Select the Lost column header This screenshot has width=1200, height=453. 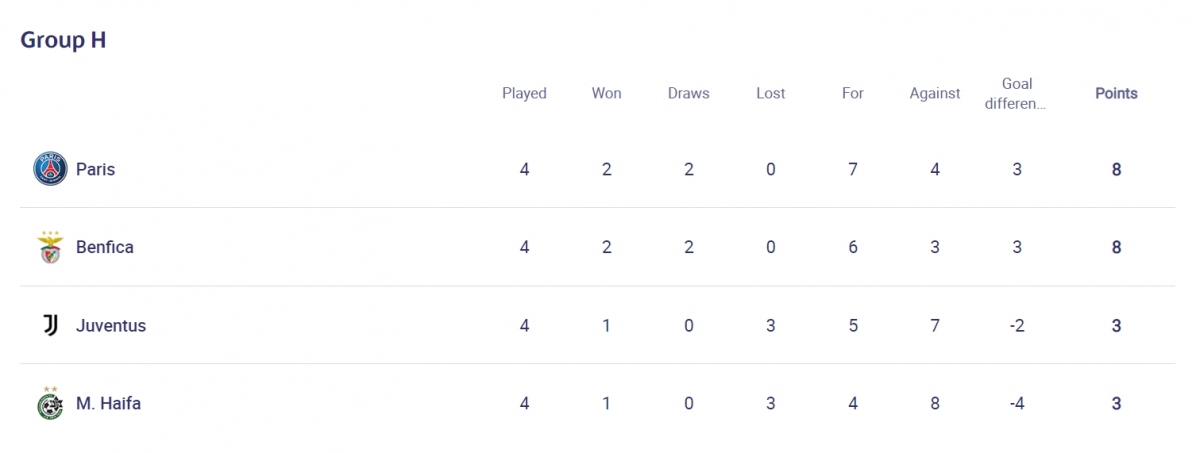coord(770,93)
